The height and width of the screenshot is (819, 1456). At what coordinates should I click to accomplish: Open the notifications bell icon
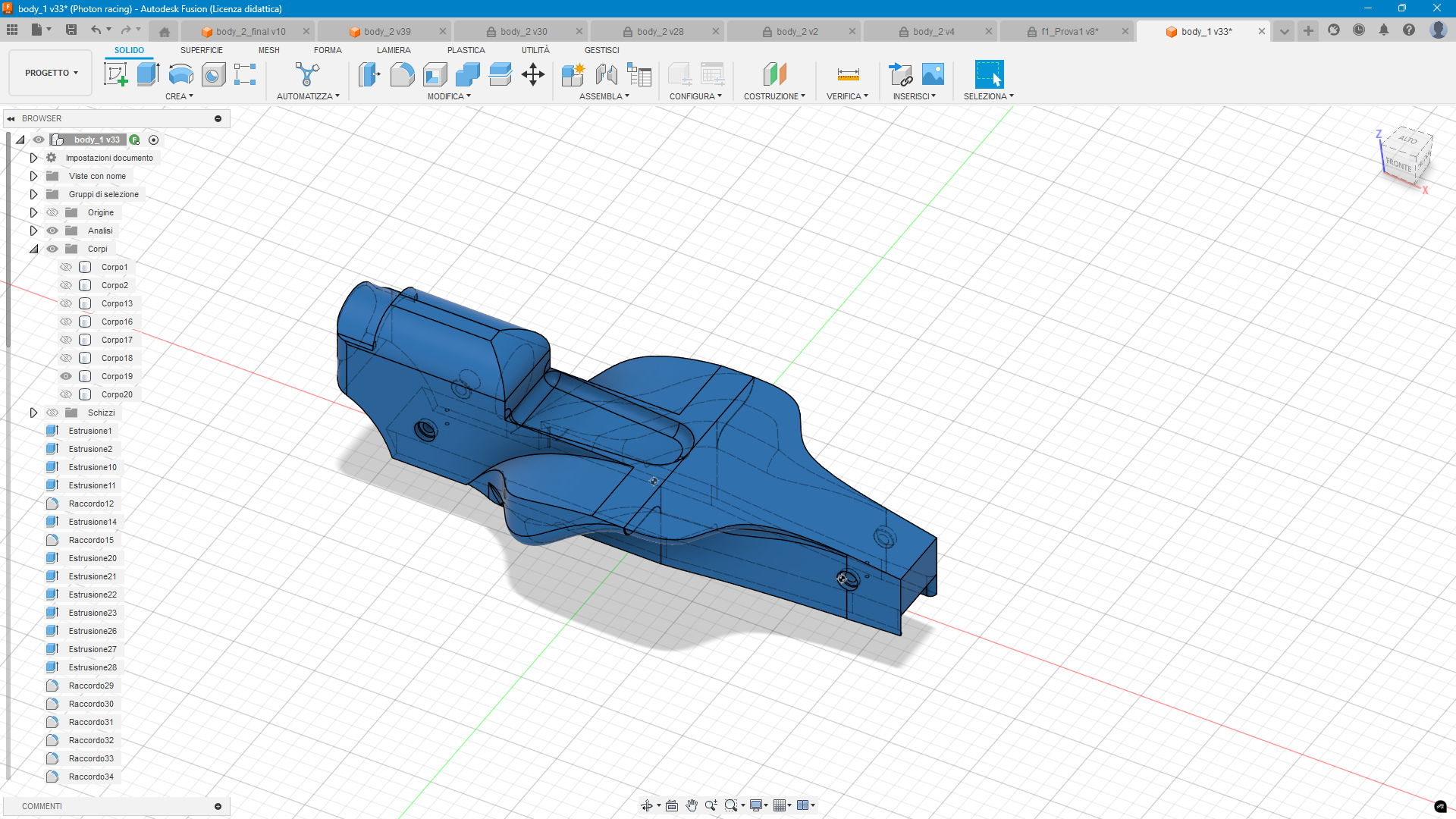[x=1384, y=30]
